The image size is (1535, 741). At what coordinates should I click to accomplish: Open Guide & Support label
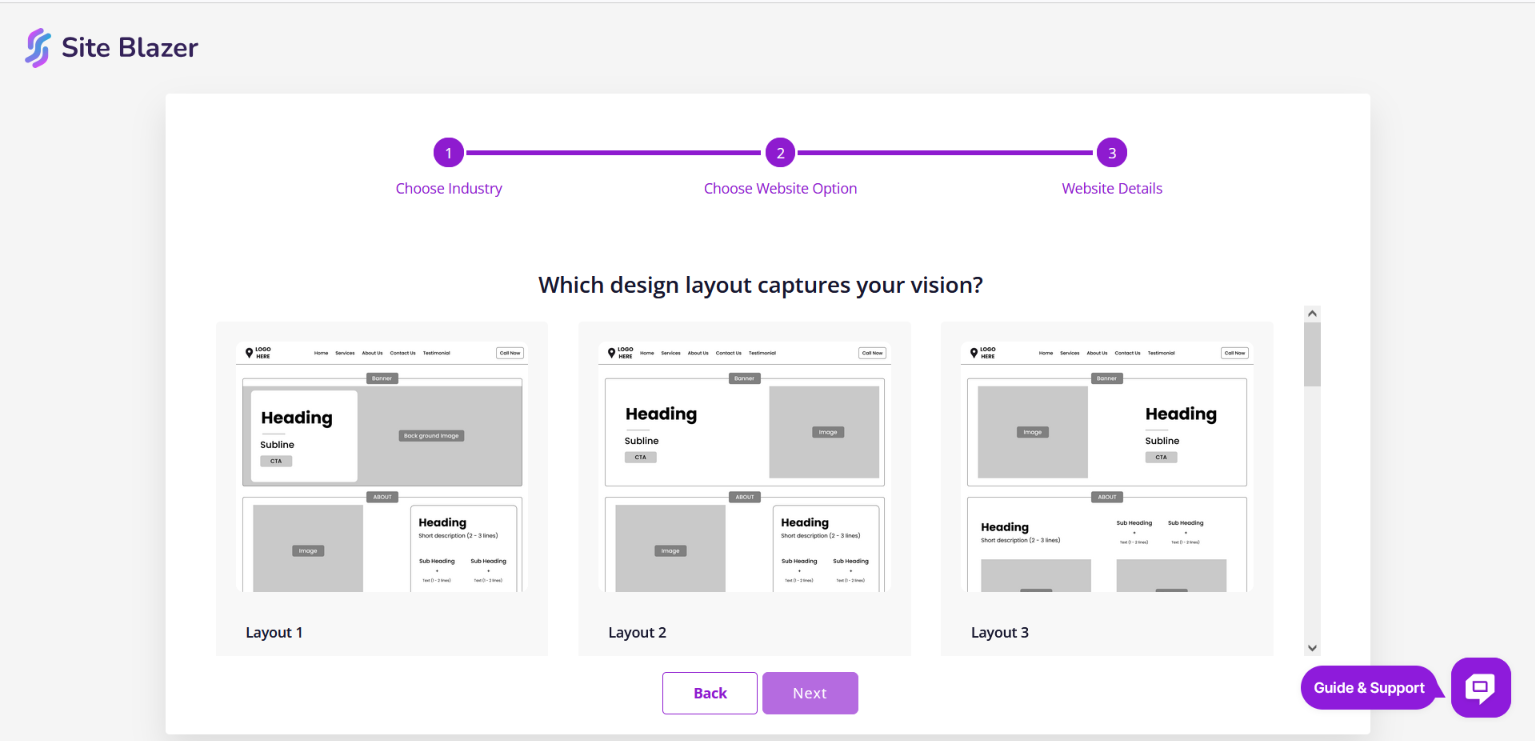pos(1369,688)
